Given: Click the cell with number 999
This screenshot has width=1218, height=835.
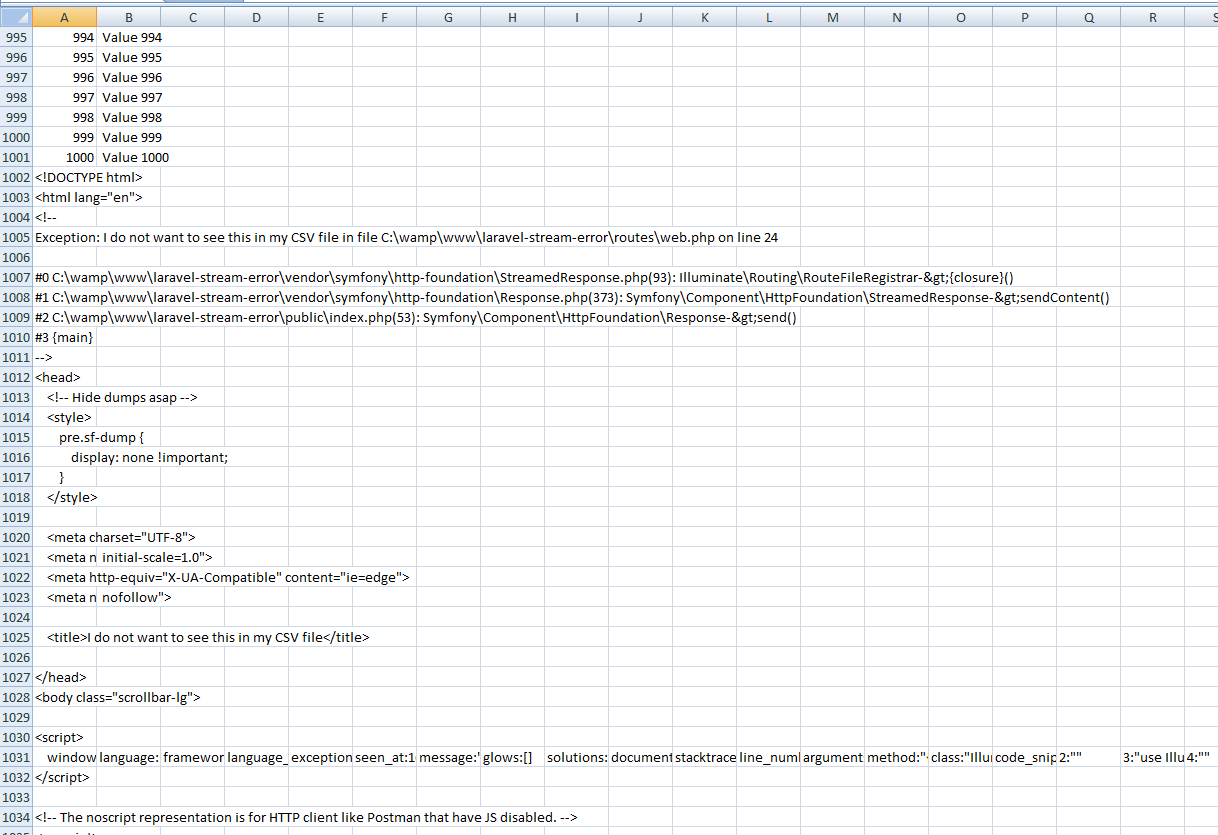Looking at the screenshot, I should (x=65, y=137).
